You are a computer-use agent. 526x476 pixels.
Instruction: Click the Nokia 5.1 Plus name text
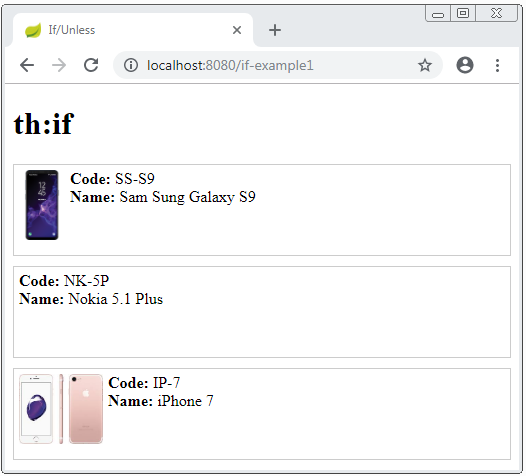tap(116, 299)
